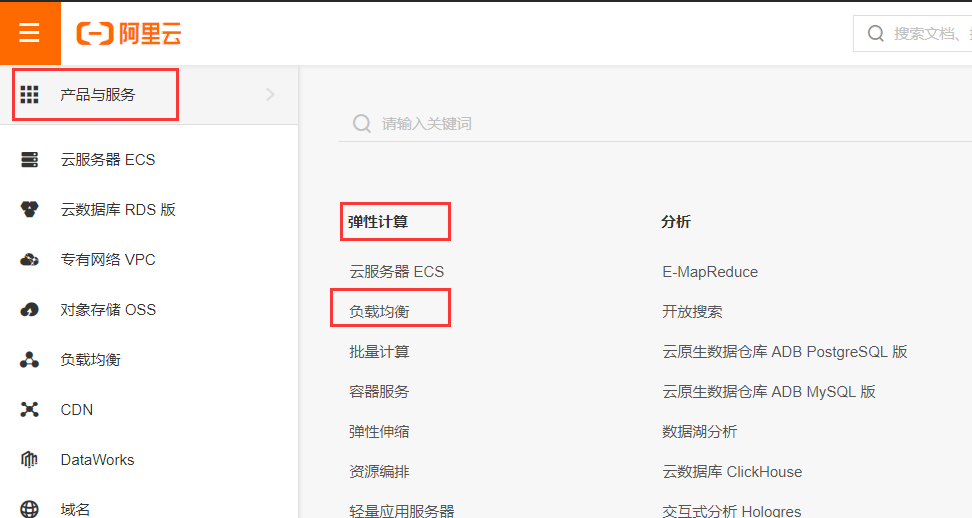Open 轻量应用服务器 link
The height and width of the screenshot is (518, 972).
tap(402, 511)
